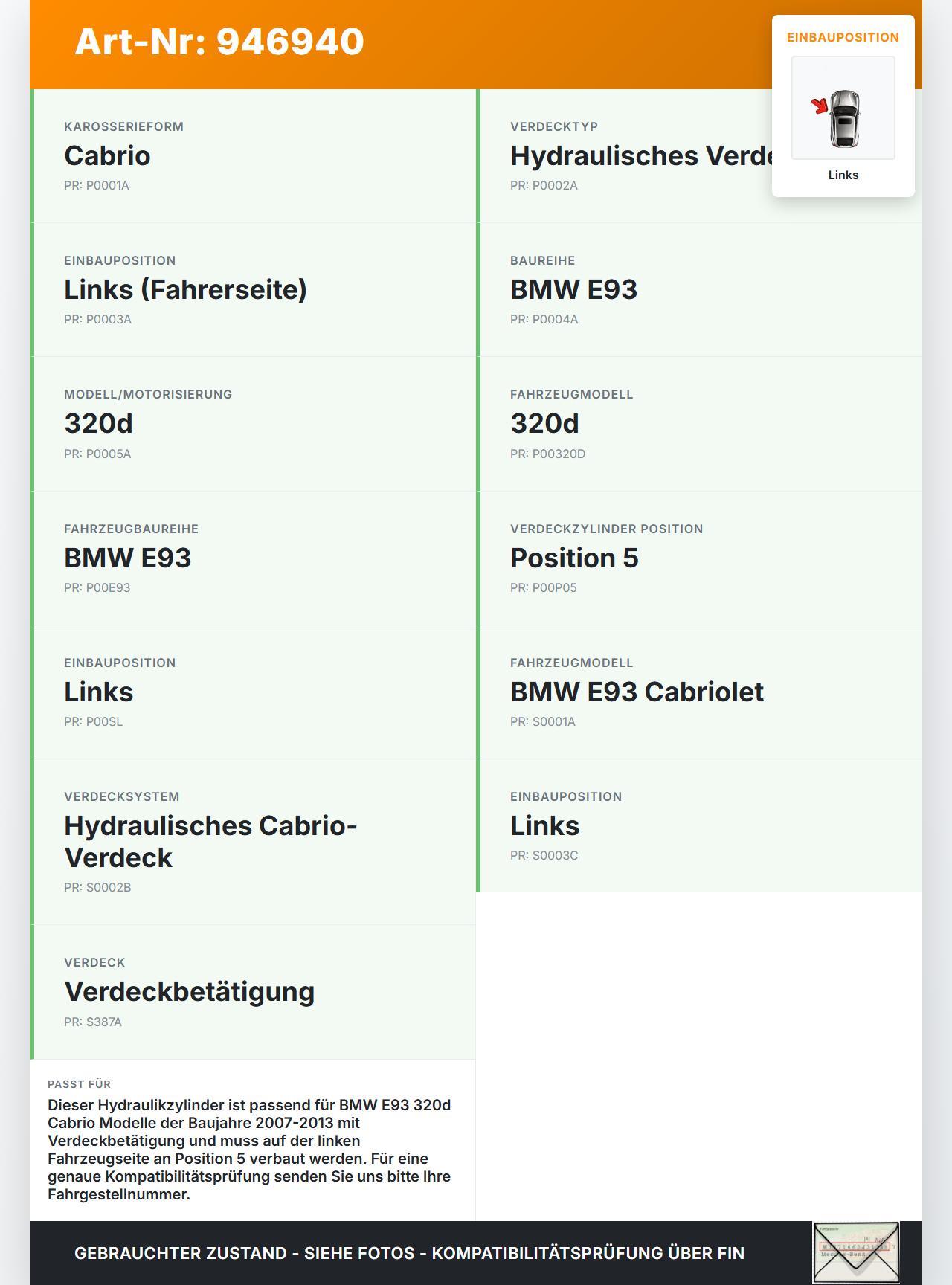952x1285 pixels.
Task: Select Fahrzeugmodell 320d with PR P00320D
Action: pos(699,424)
